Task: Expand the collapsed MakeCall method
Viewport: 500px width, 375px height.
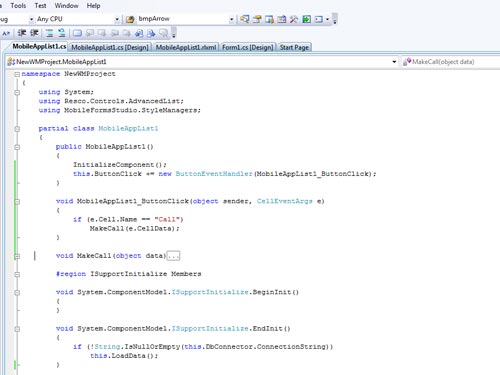Action: [x=17, y=256]
